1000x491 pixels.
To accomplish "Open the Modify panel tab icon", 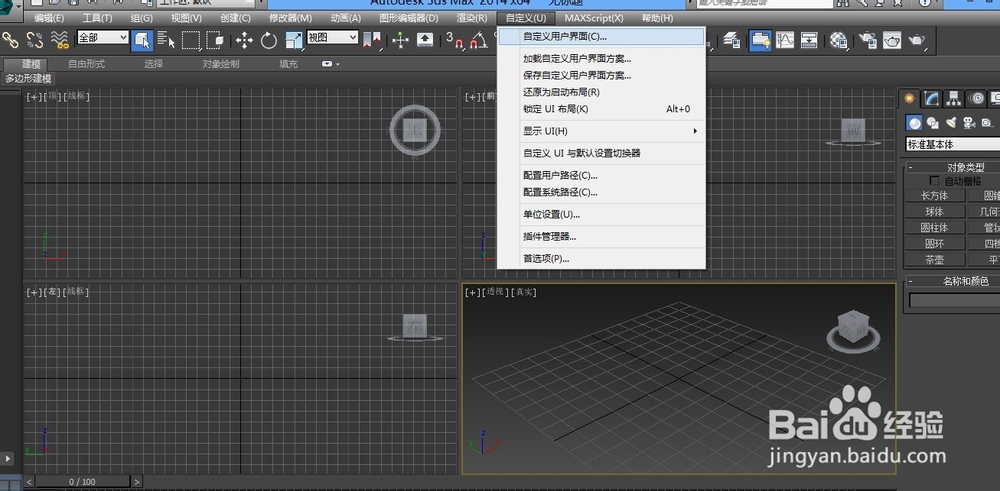I will pos(932,99).
